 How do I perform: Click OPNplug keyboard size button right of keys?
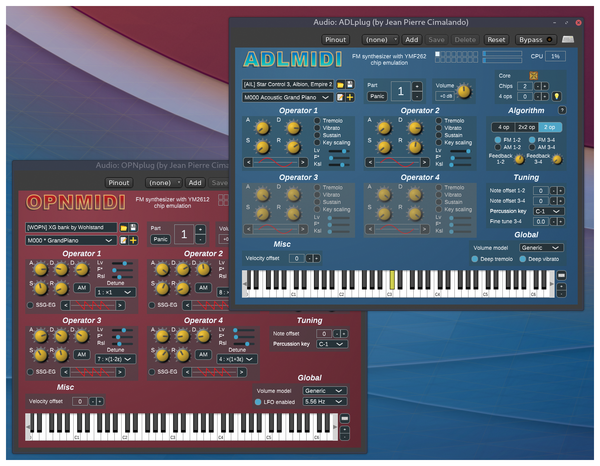(x=344, y=419)
